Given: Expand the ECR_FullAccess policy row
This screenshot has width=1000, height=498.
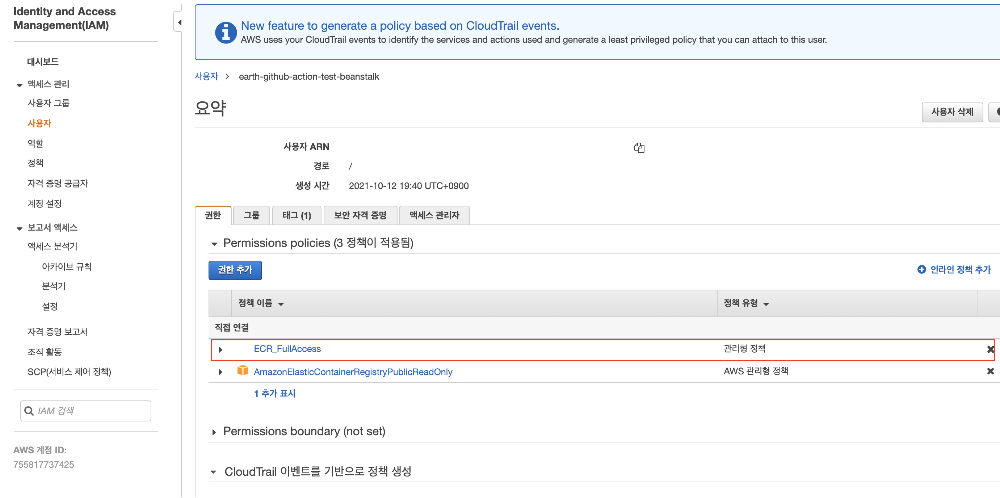Looking at the screenshot, I should click(x=221, y=349).
